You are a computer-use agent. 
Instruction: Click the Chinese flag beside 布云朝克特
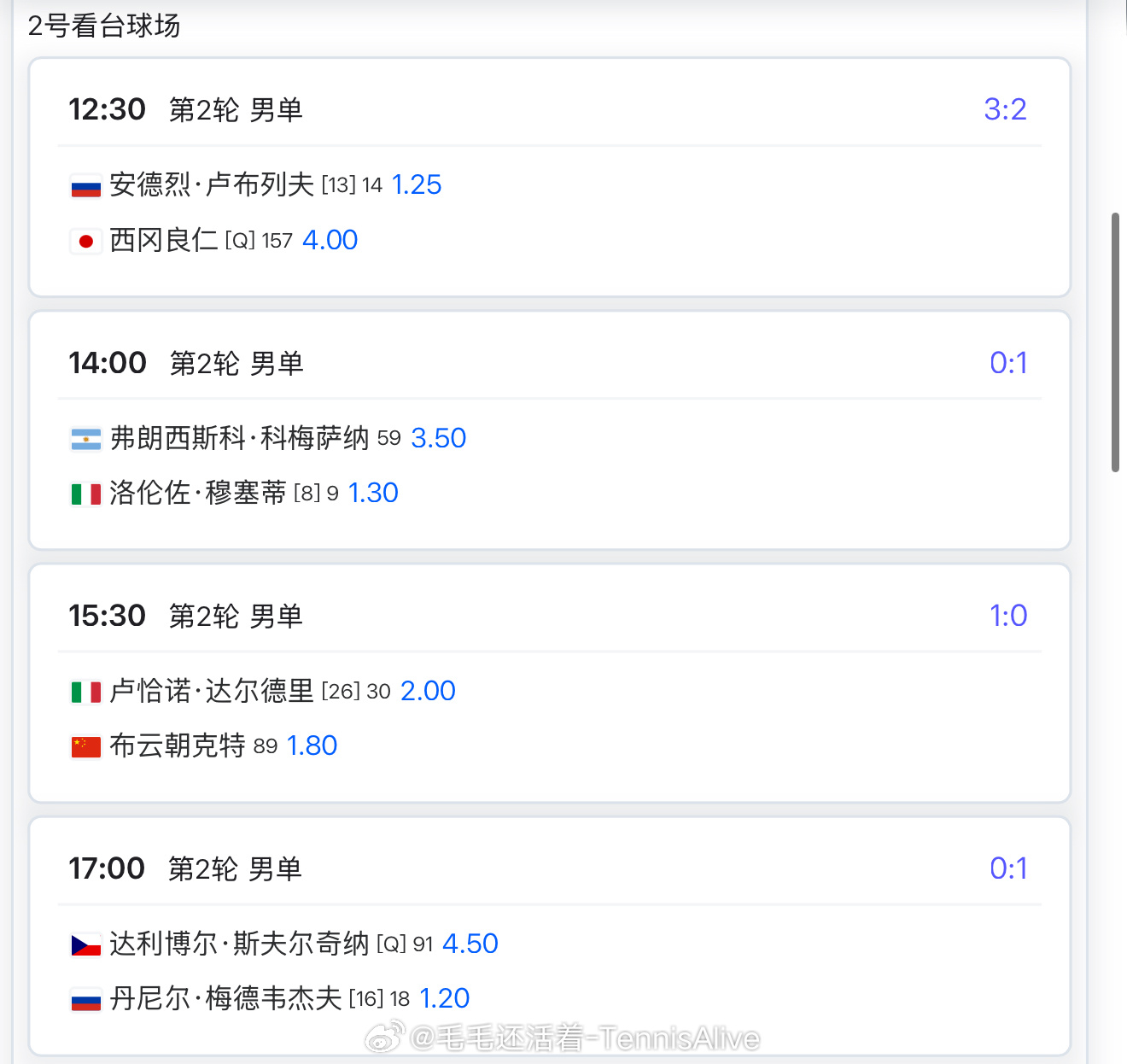[x=85, y=746]
